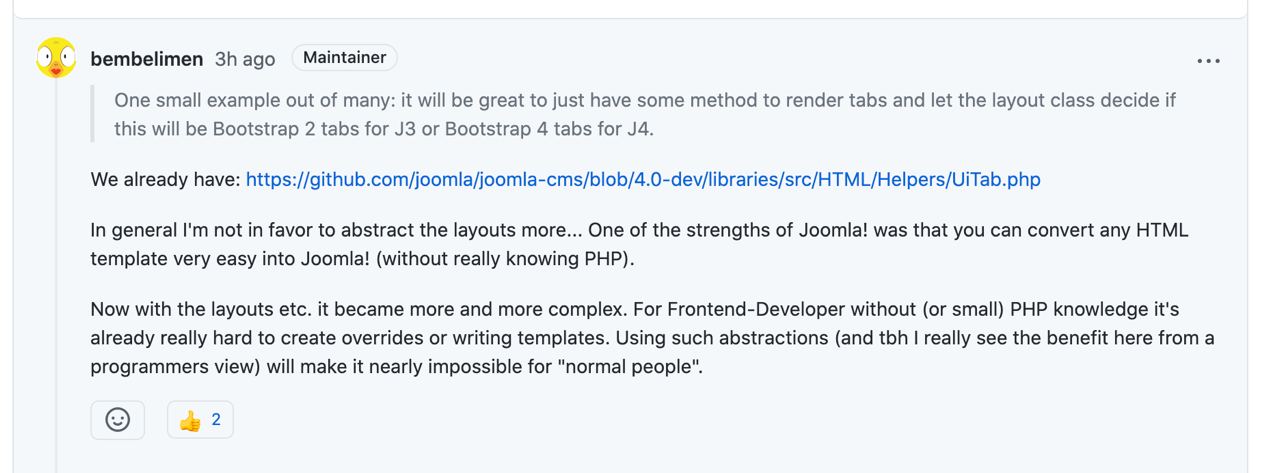Open the UiTab.php GitHub link
1280x473 pixels.
coord(643,180)
